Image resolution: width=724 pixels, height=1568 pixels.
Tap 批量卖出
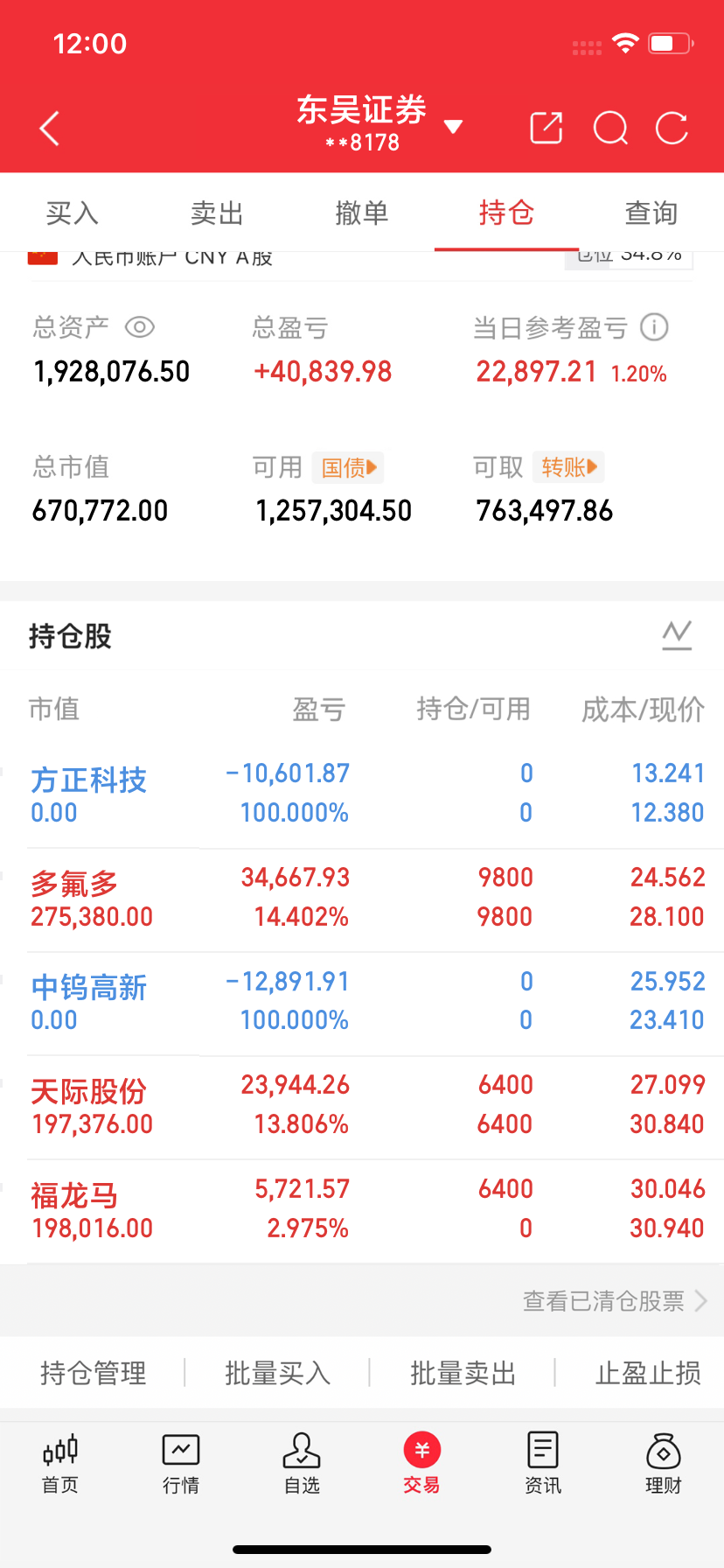(x=463, y=1373)
